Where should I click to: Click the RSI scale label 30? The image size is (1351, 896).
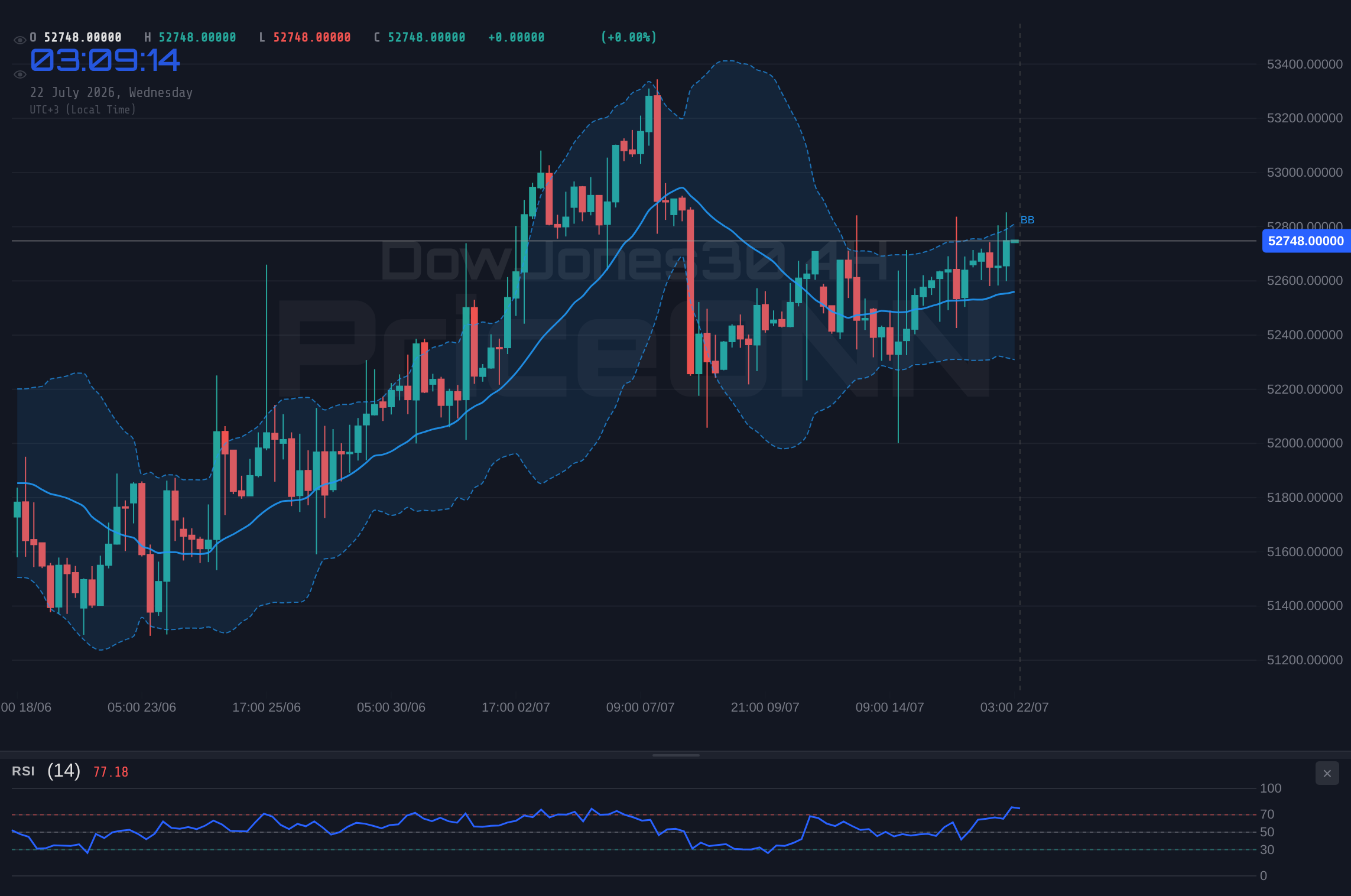pyautogui.click(x=1267, y=850)
